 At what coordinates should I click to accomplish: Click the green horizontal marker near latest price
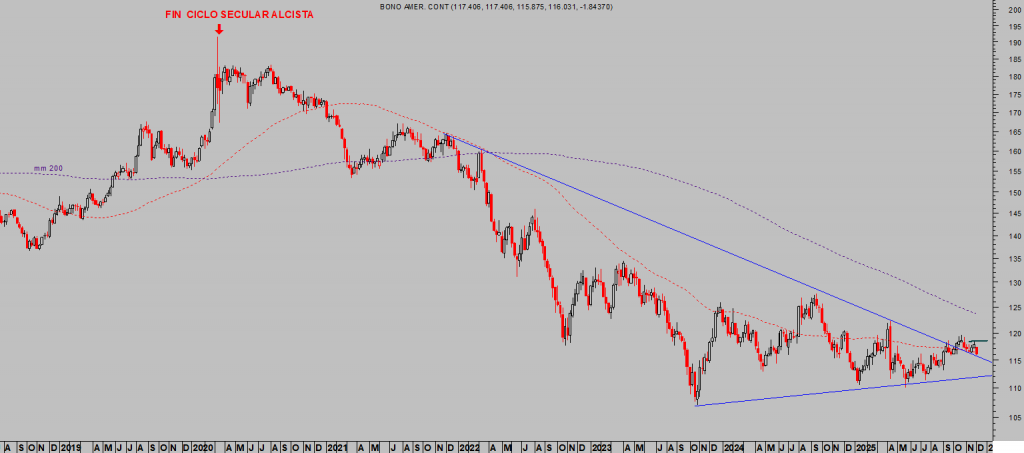click(978, 342)
